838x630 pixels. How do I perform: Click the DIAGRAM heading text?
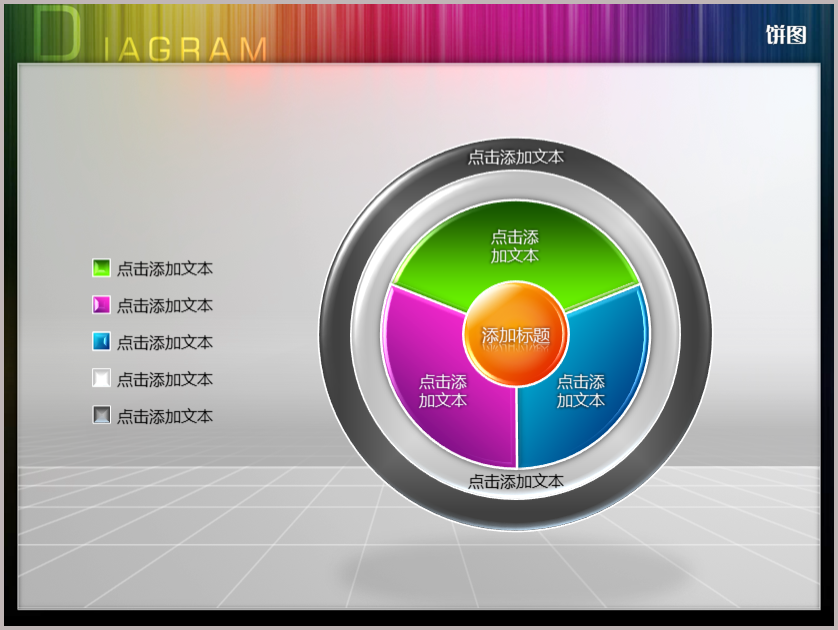tap(151, 35)
